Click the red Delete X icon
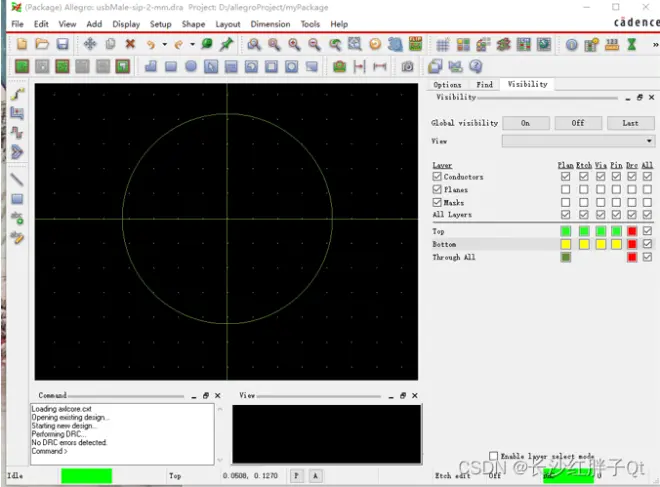 130,44
